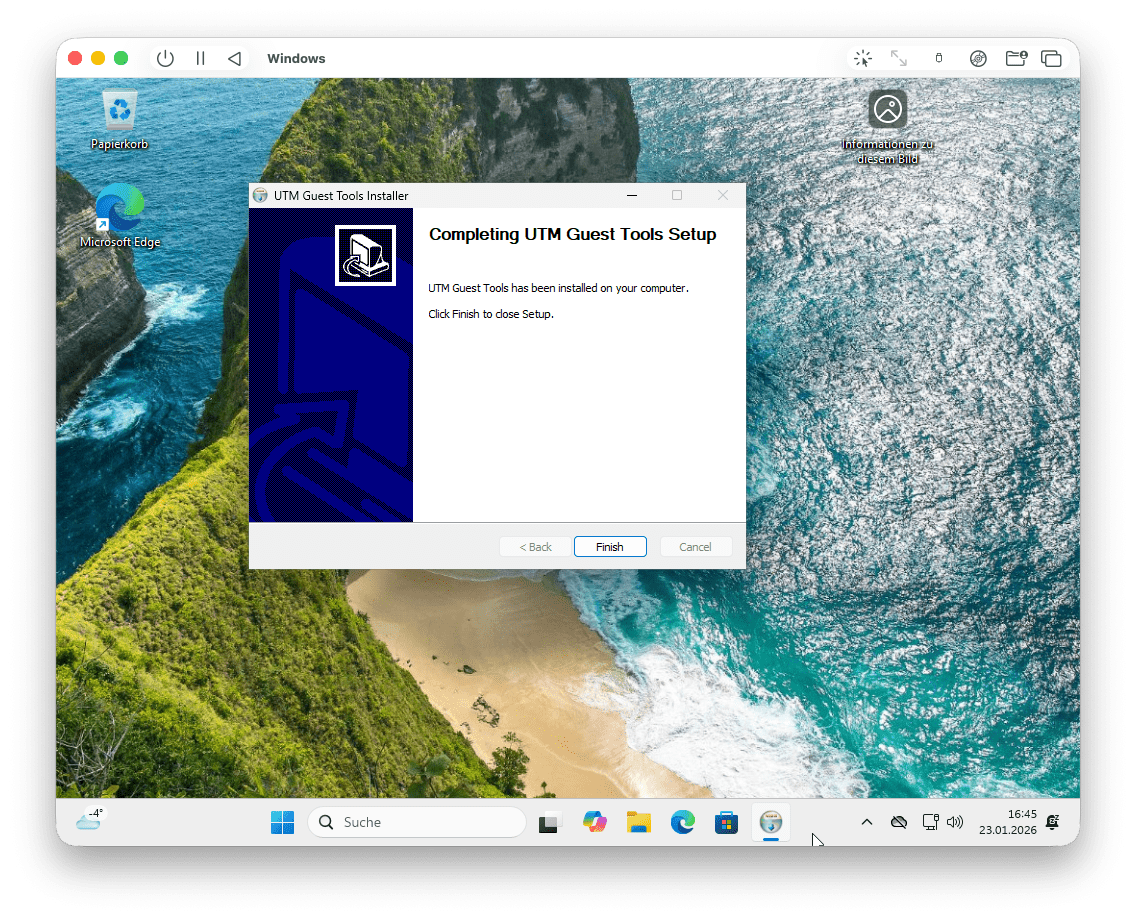This screenshot has height=920, width=1136.
Task: Click the restart (left triangle) VM icon
Action: [x=234, y=58]
